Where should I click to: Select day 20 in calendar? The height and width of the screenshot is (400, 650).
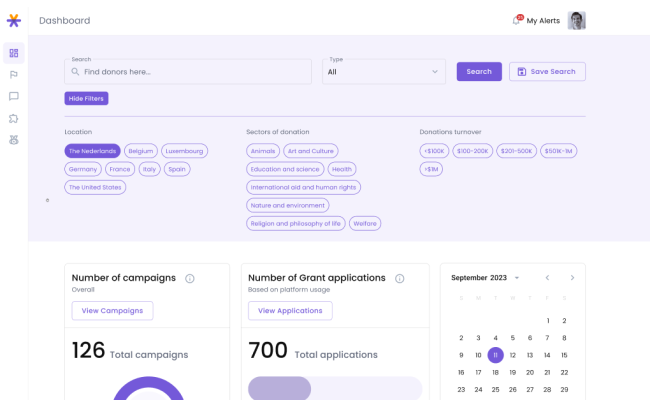530,373
